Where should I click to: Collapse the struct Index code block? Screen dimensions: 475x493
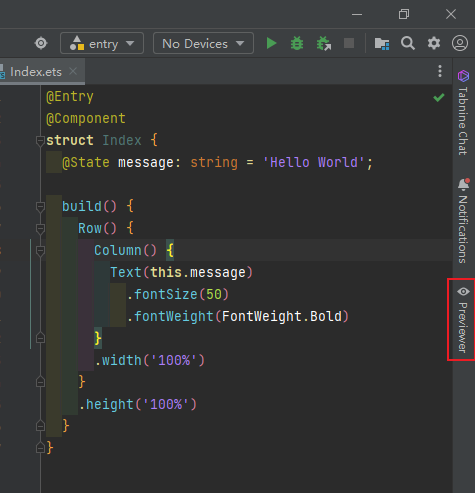click(x=40, y=141)
